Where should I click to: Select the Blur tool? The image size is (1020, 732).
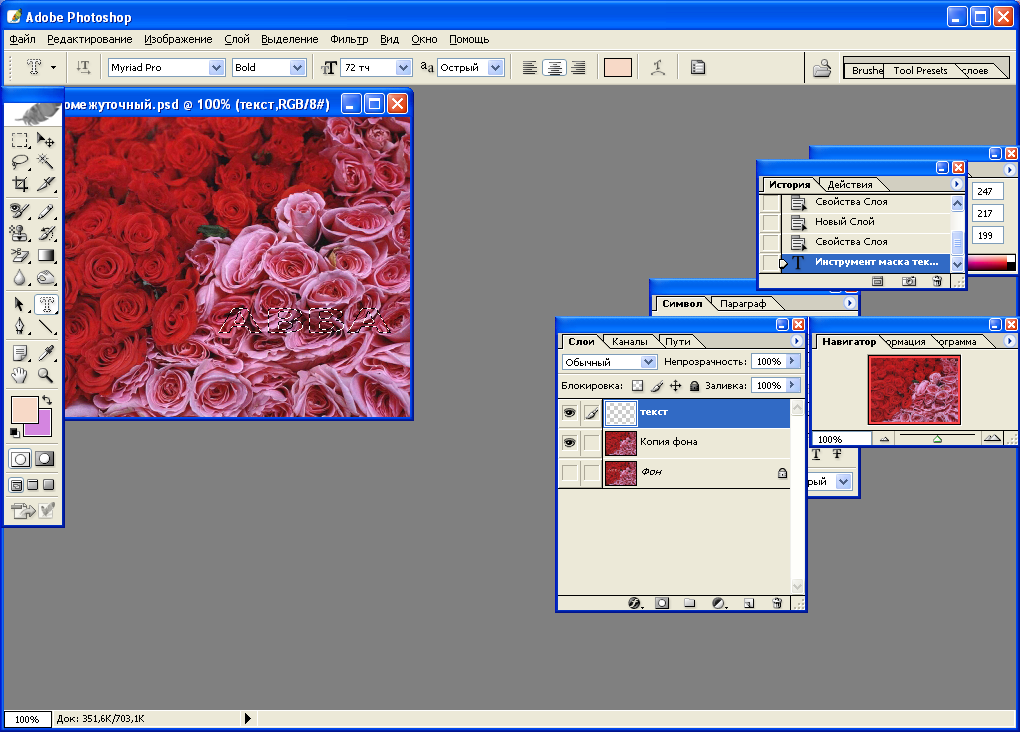(20, 278)
